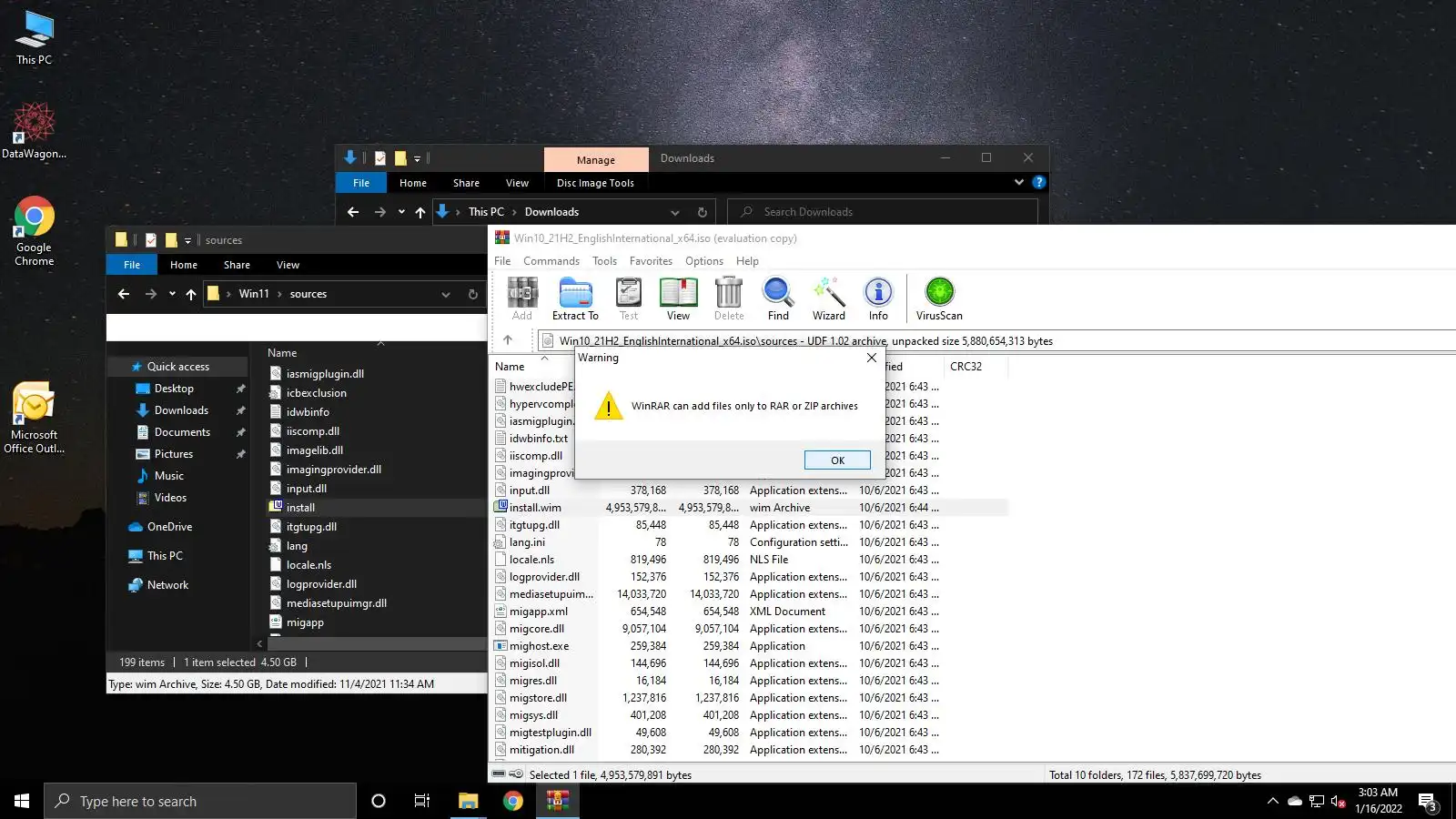Refresh the sources folder view

(x=472, y=294)
